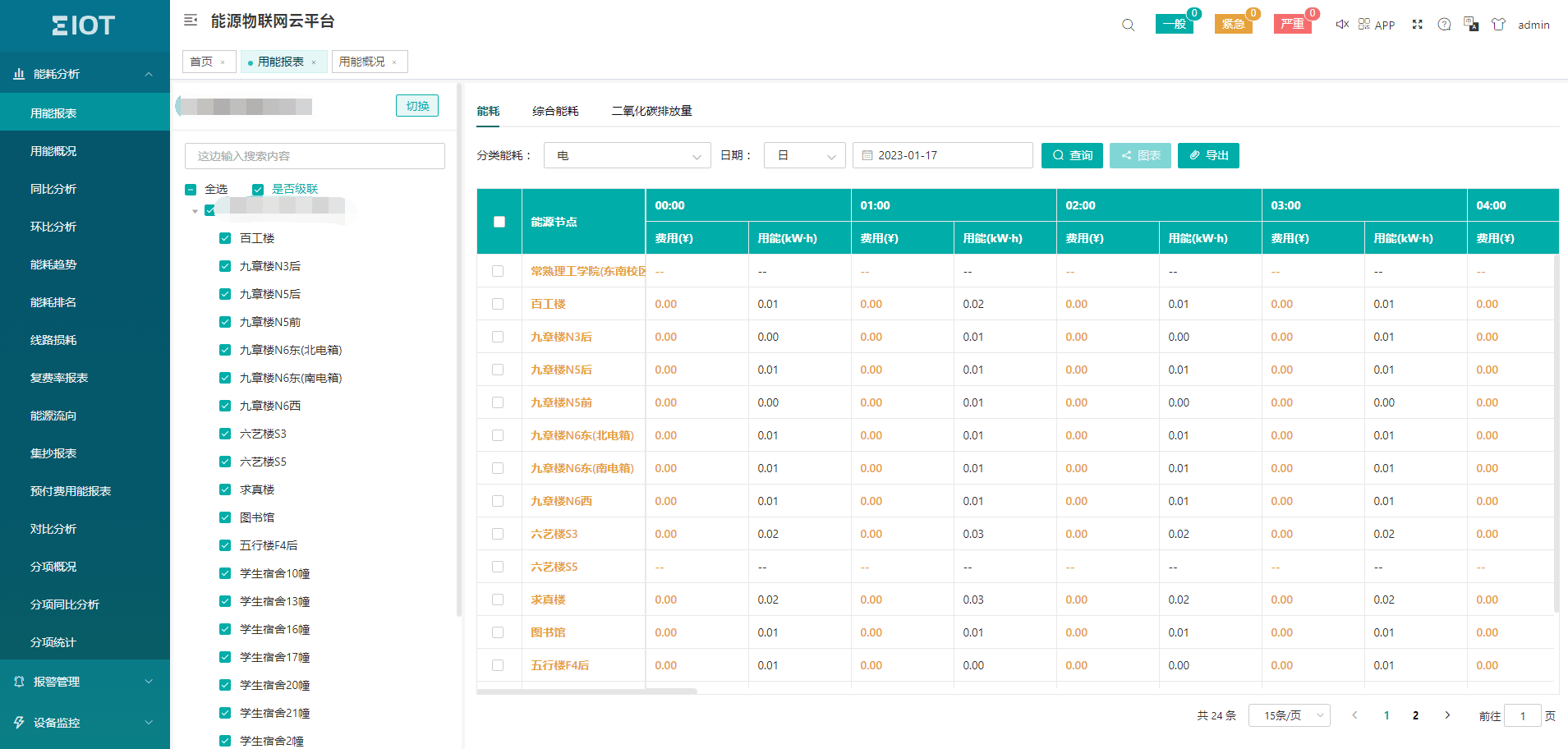1568x749 pixels.
Task: Collapse the sidebar with the hamburger icon
Action: coord(191,21)
